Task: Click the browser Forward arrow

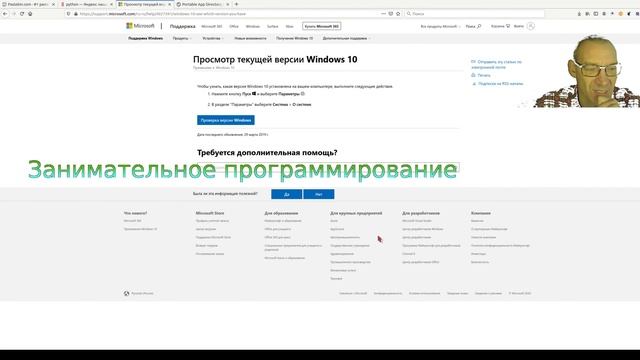Action: click(x=13, y=13)
